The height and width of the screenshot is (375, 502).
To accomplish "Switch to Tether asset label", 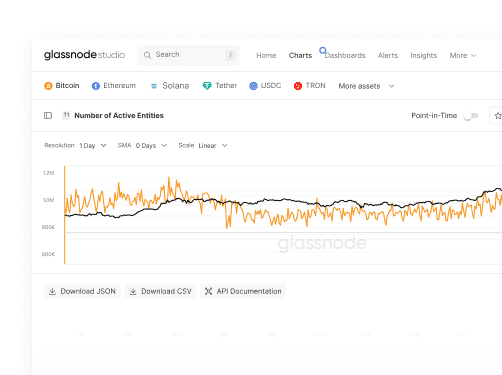I will (226, 86).
